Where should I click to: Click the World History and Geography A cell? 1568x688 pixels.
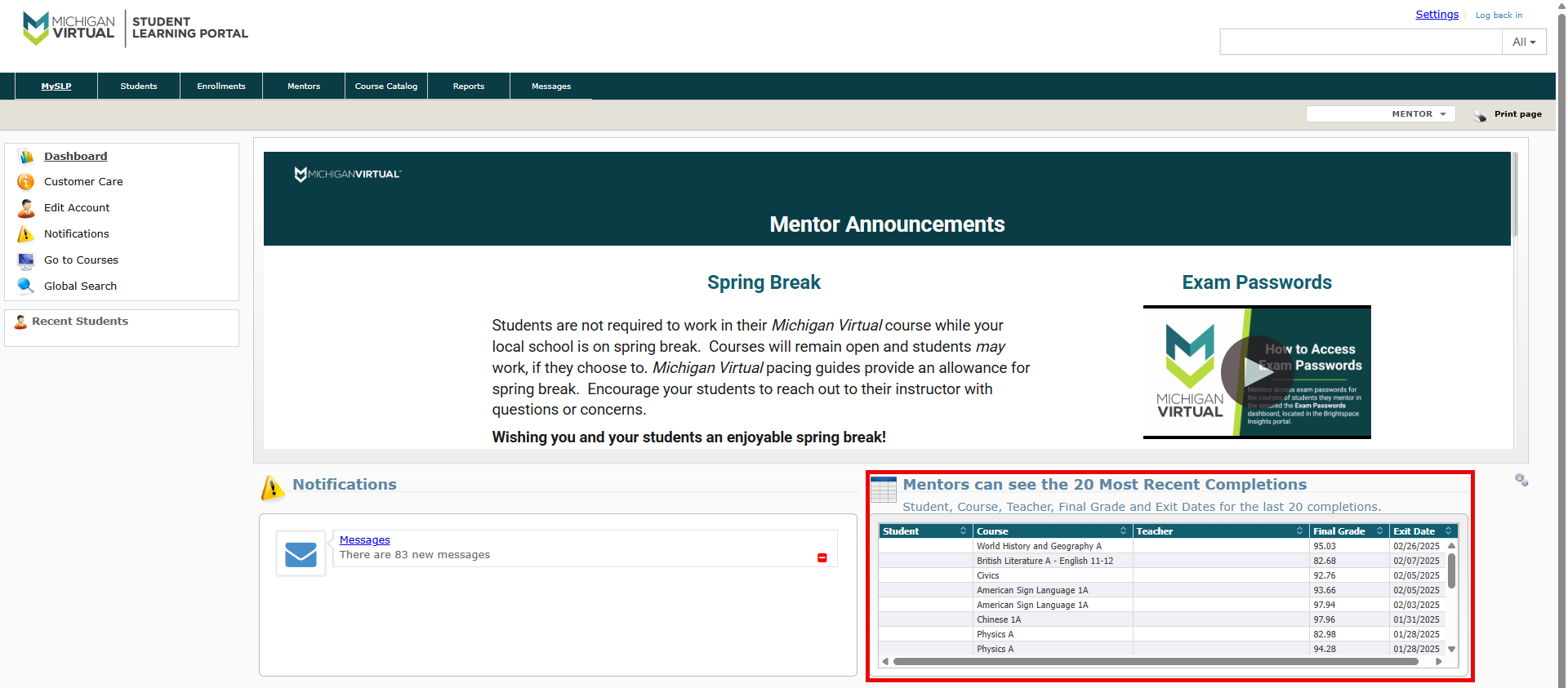coord(1053,546)
